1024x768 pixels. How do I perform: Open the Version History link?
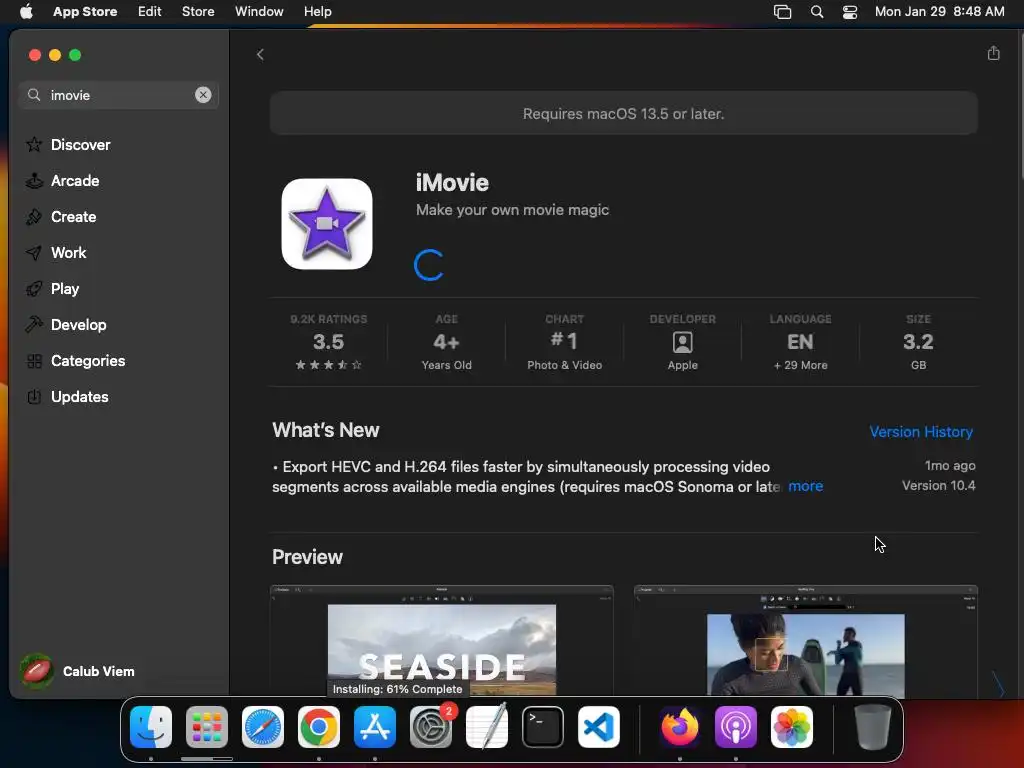(x=921, y=432)
